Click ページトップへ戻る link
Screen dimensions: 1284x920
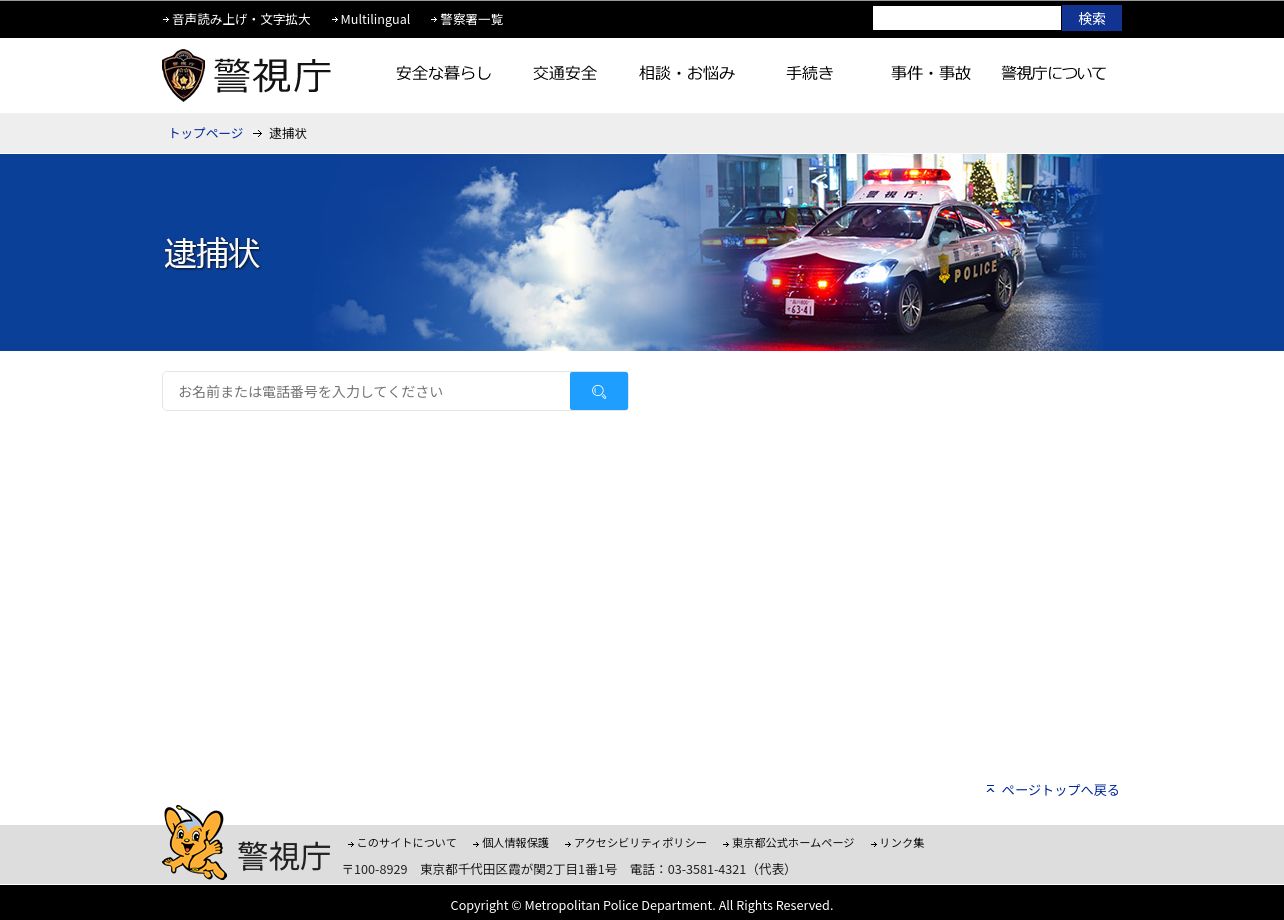click(1060, 790)
